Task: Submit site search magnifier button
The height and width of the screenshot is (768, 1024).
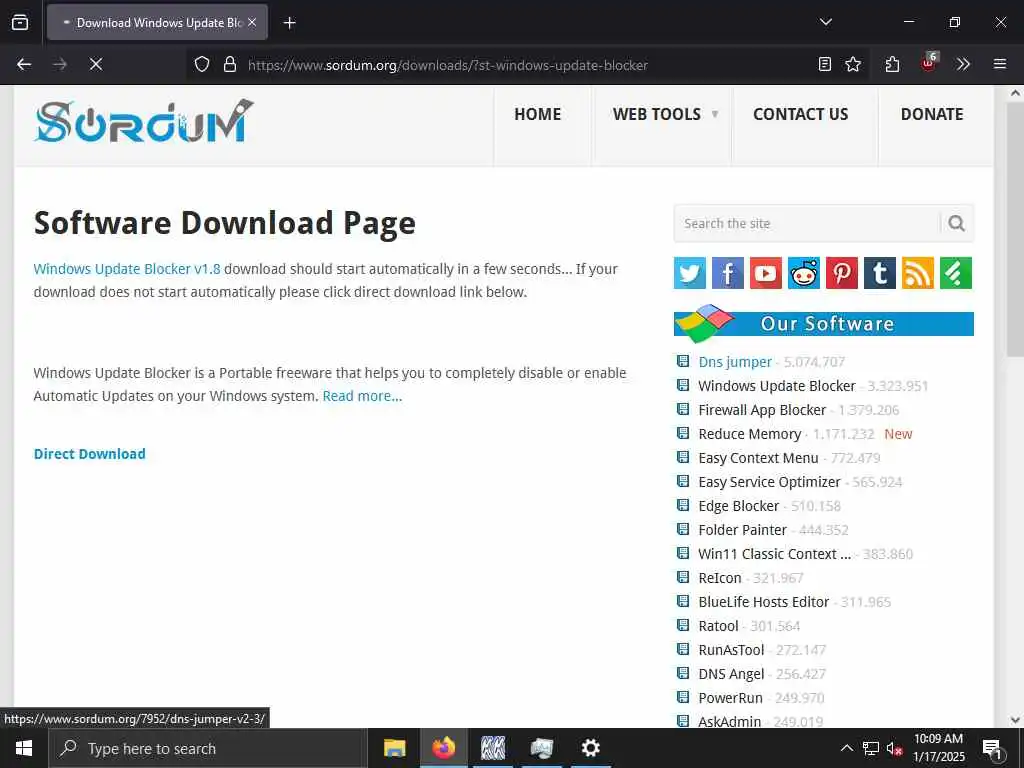Action: 957,223
